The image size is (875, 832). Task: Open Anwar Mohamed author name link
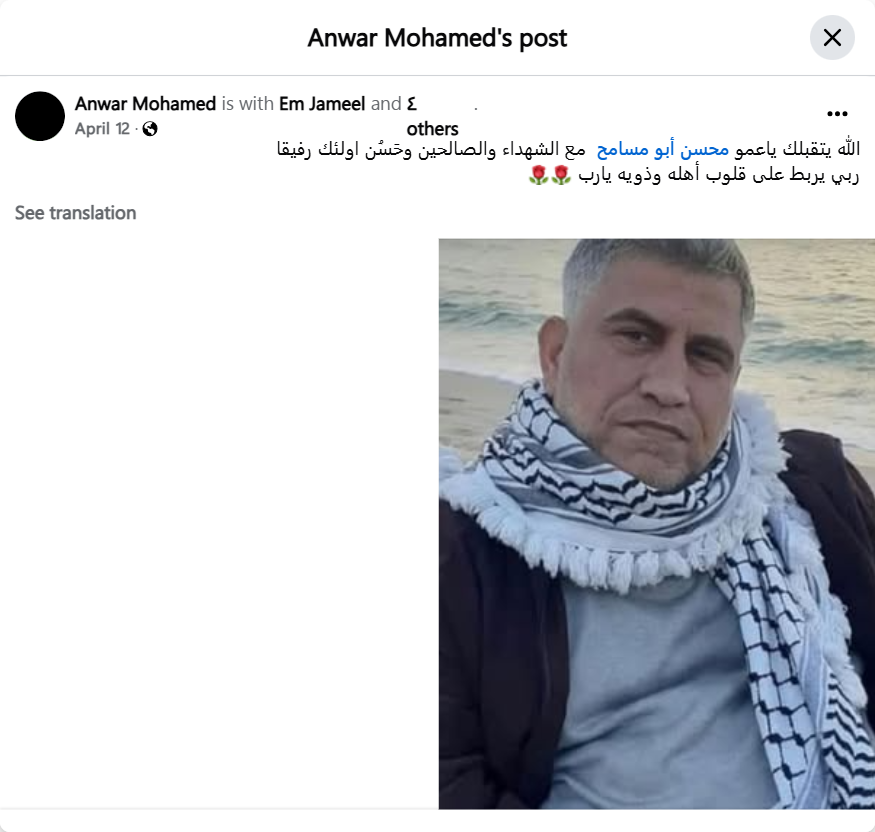point(145,104)
